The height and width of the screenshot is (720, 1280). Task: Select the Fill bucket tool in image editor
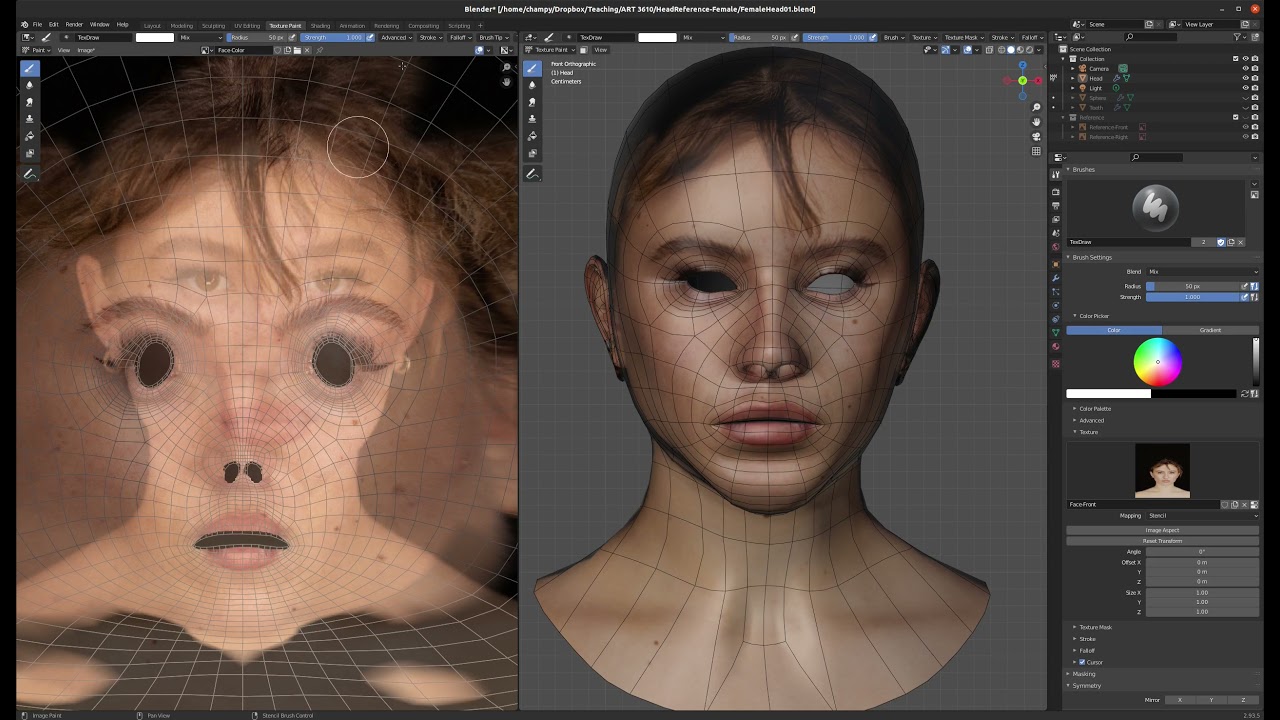(29, 136)
